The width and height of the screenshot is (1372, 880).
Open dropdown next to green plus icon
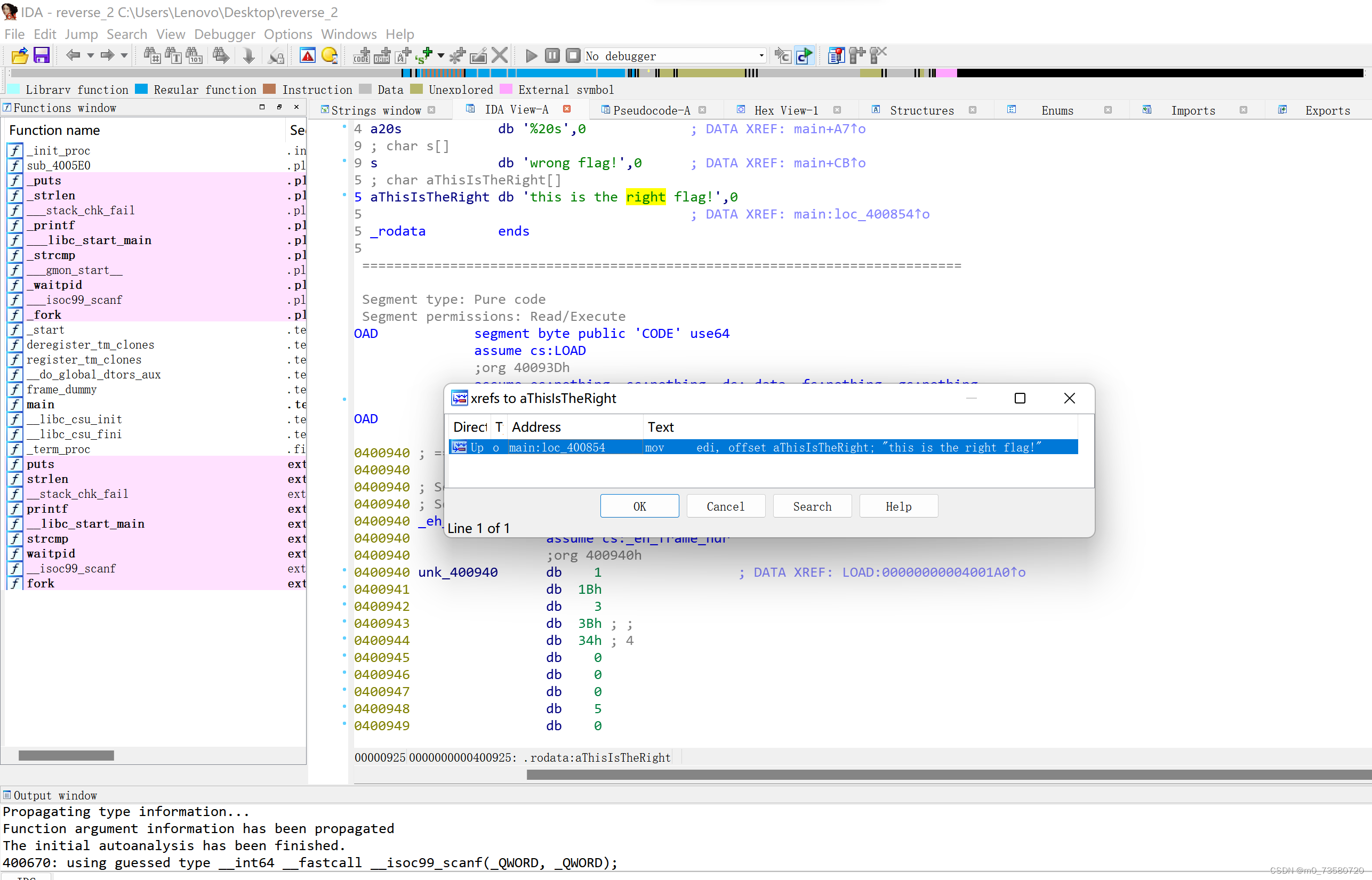[441, 55]
